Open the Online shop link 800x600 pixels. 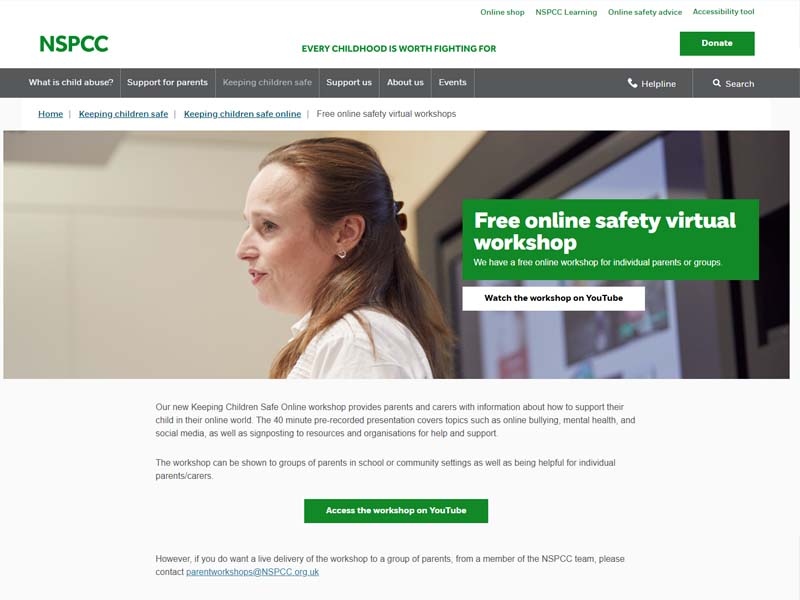pyautogui.click(x=502, y=12)
